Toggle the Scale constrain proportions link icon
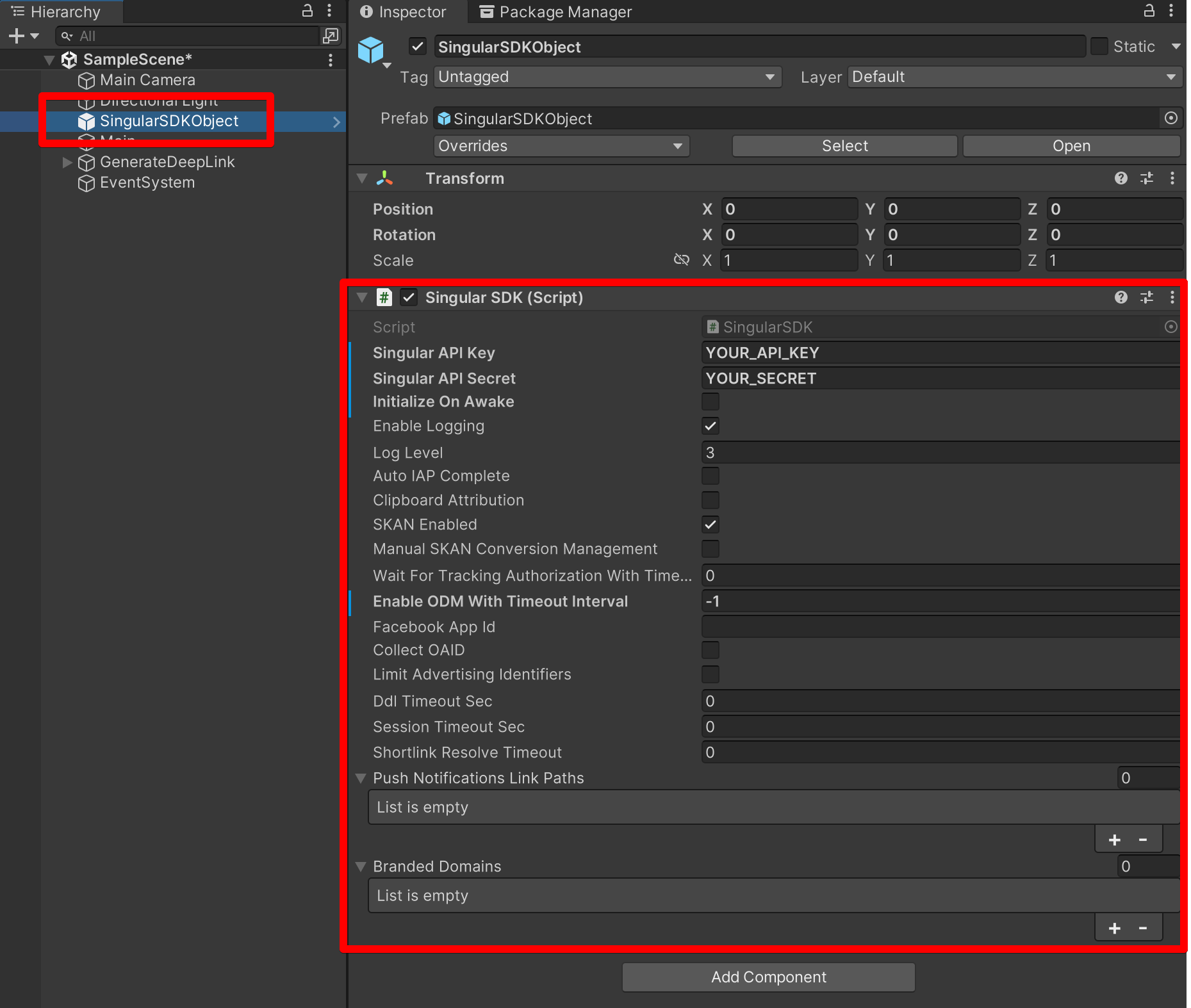This screenshot has width=1191, height=1008. coord(681,260)
